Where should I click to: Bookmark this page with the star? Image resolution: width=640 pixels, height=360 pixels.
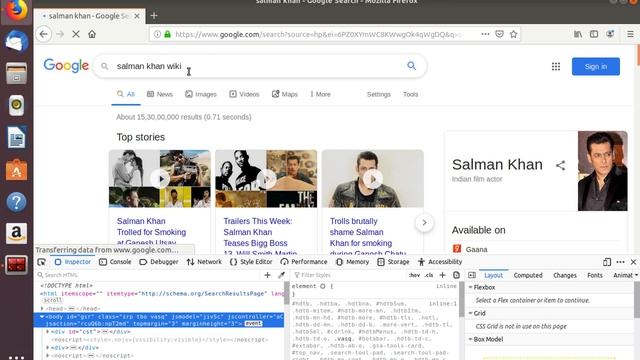[x=513, y=34]
